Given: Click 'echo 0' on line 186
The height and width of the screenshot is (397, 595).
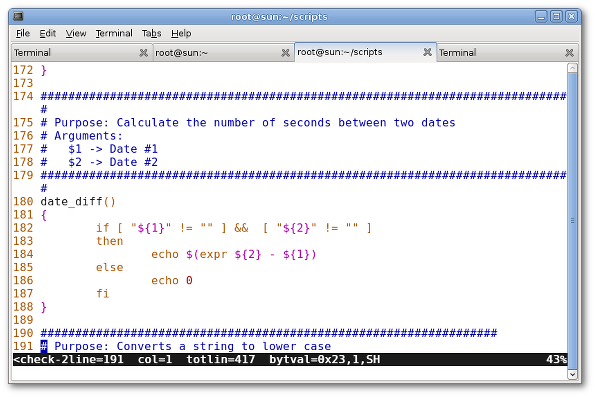Looking at the screenshot, I should [x=172, y=280].
